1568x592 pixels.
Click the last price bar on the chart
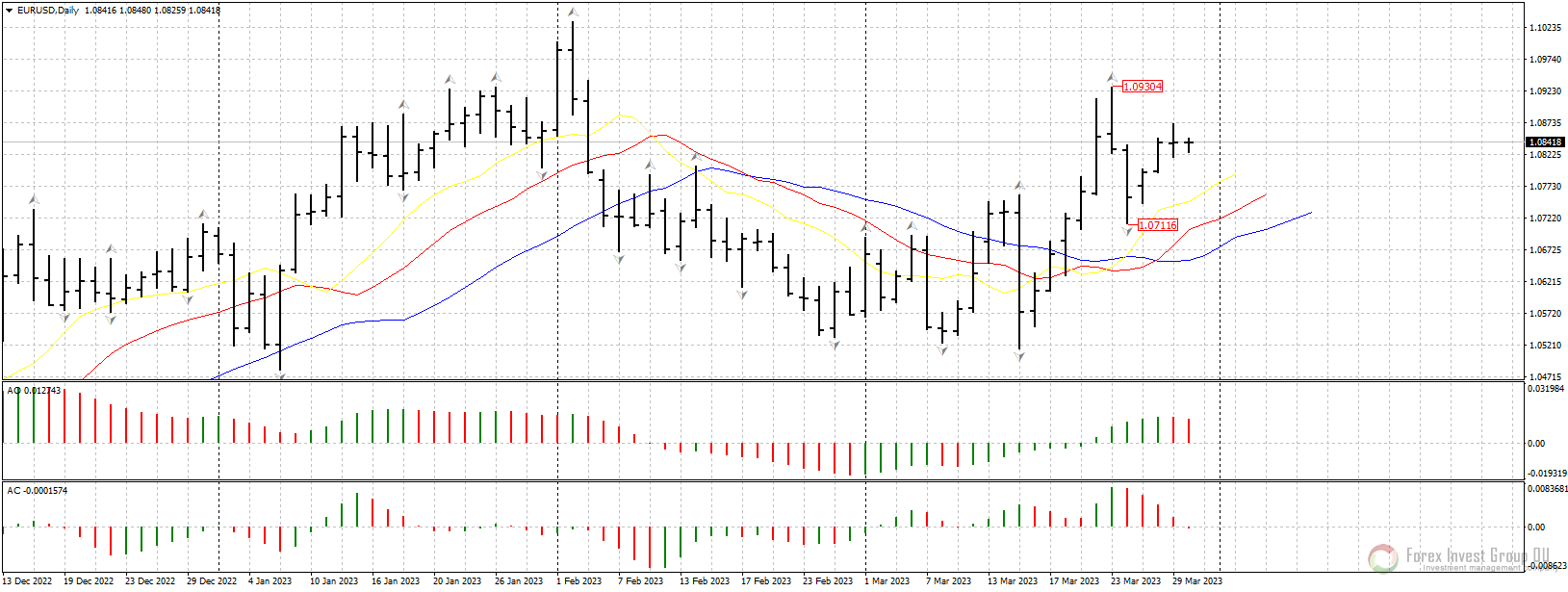[1190, 144]
